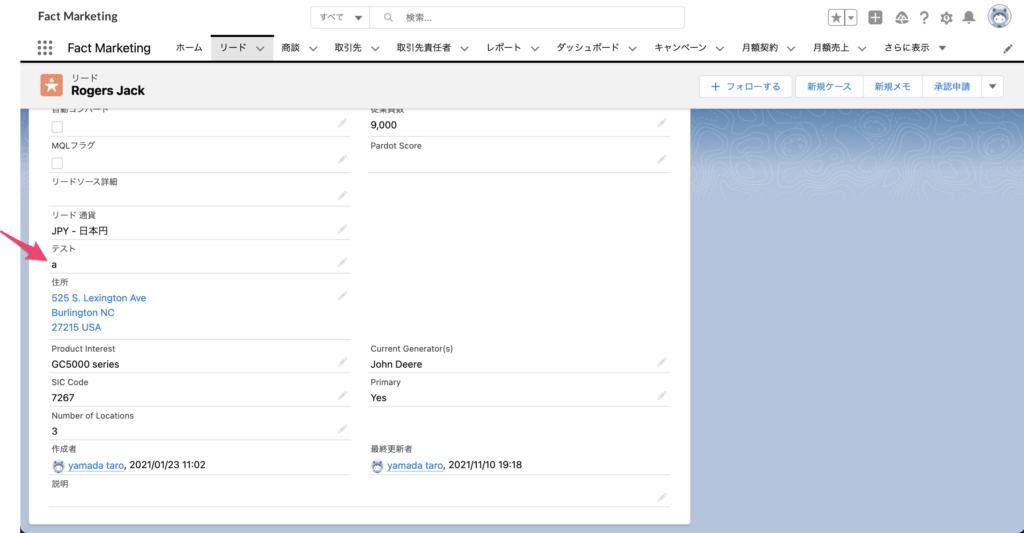Expand the 商談 tab chevron
1024x533 pixels.
pyautogui.click(x=313, y=48)
